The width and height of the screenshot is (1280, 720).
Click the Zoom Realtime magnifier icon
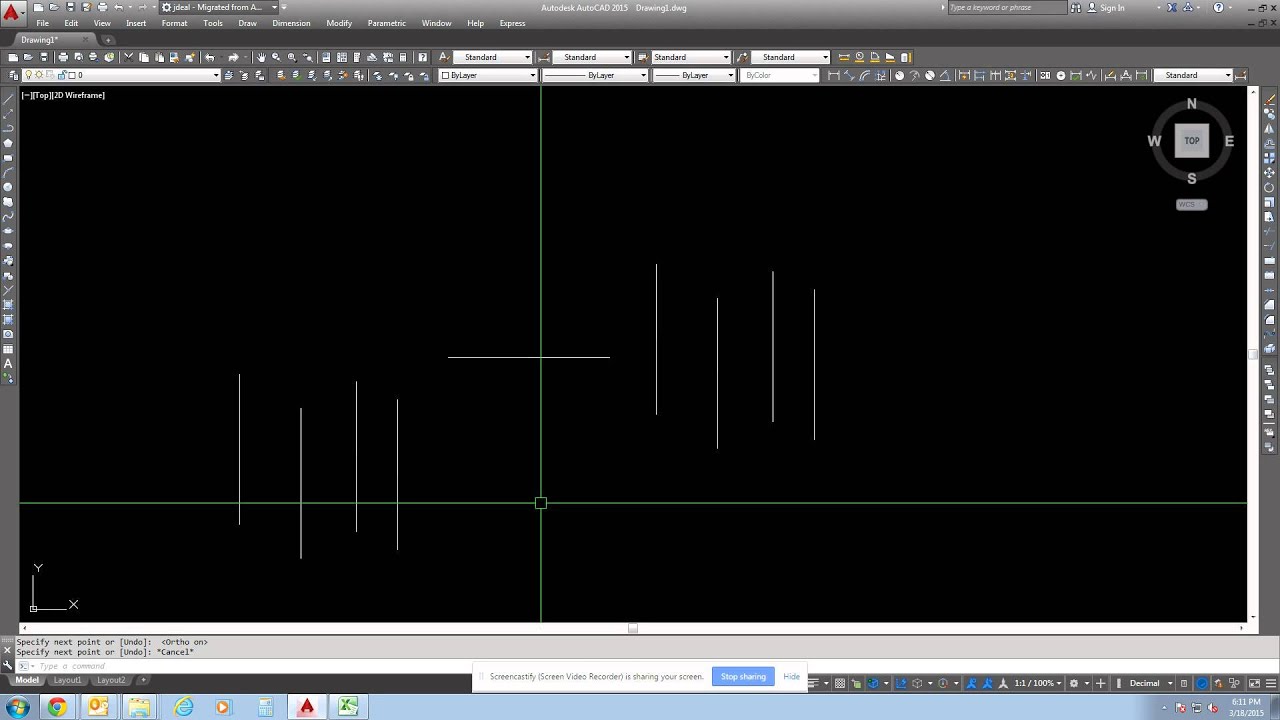(276, 57)
